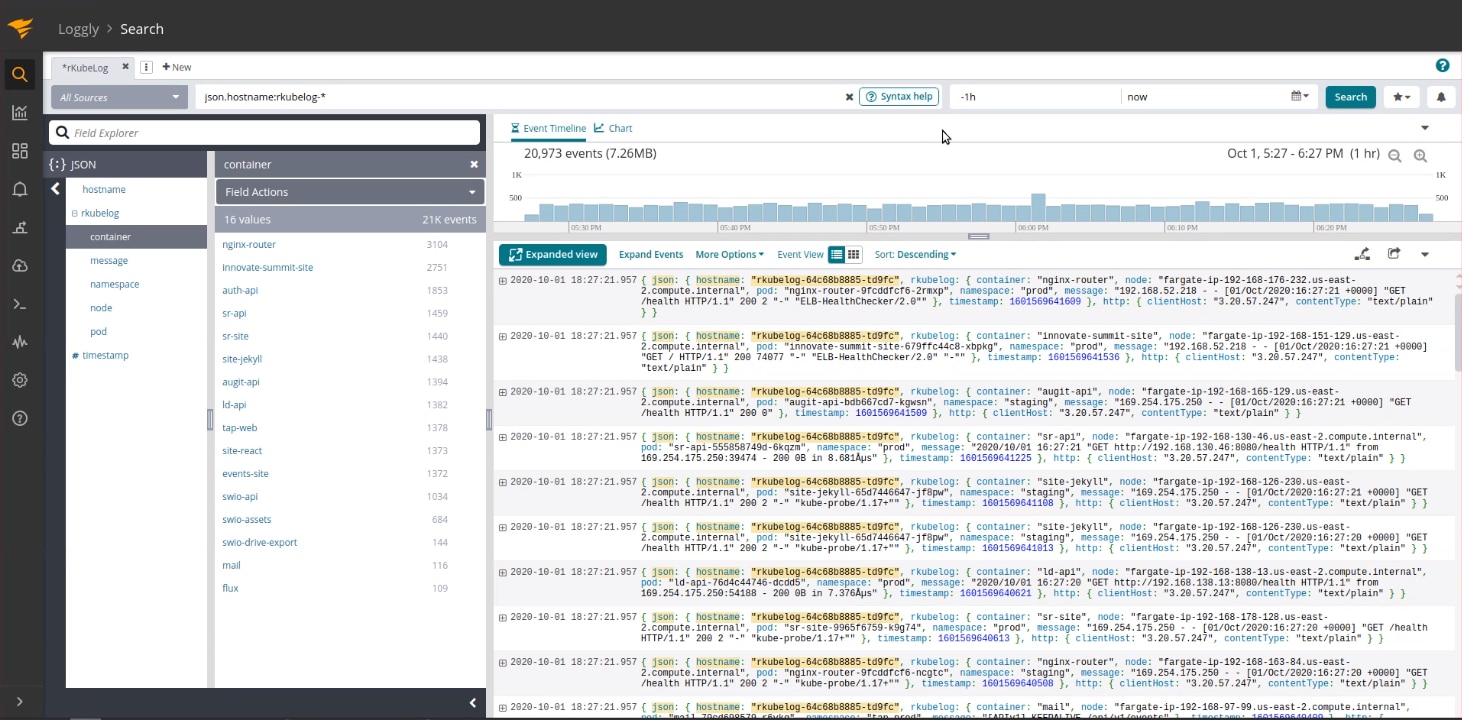Open the Sort: Descending dropdown

(x=915, y=255)
